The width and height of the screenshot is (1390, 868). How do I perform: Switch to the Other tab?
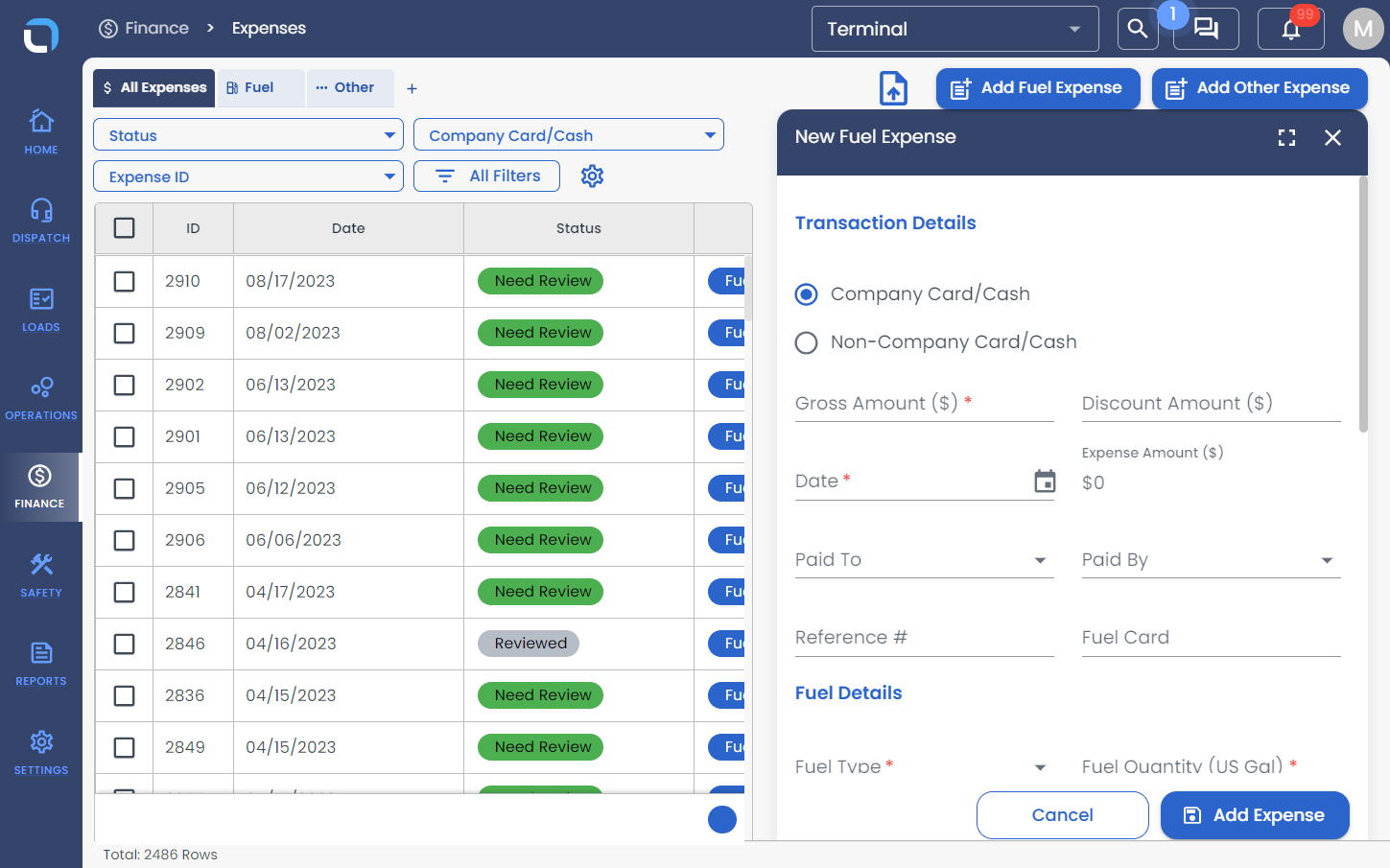click(350, 88)
